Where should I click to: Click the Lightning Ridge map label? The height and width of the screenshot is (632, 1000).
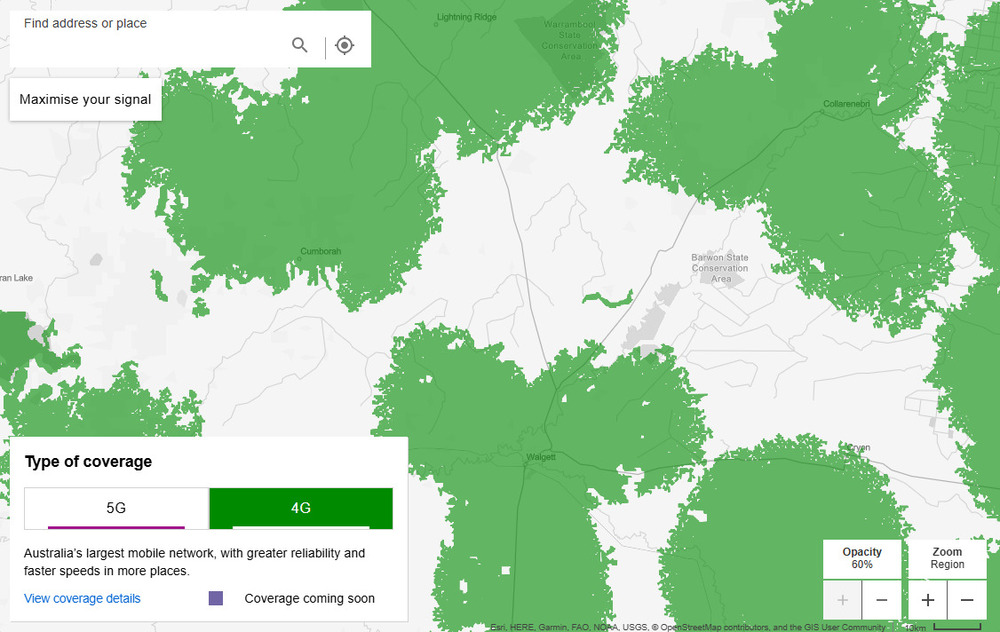[x=467, y=18]
